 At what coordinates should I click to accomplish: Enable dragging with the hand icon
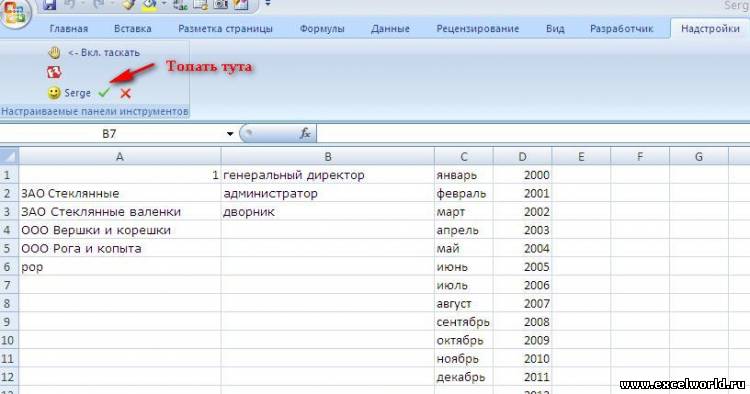click(x=54, y=53)
